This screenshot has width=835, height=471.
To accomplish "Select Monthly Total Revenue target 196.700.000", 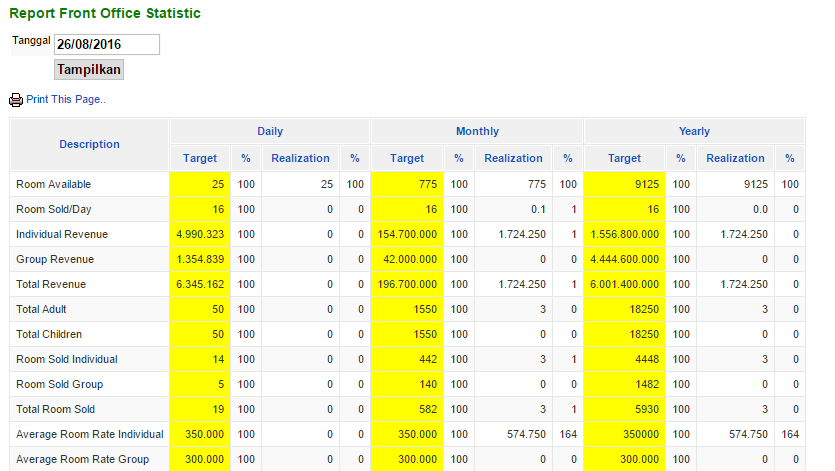I will coord(407,285).
